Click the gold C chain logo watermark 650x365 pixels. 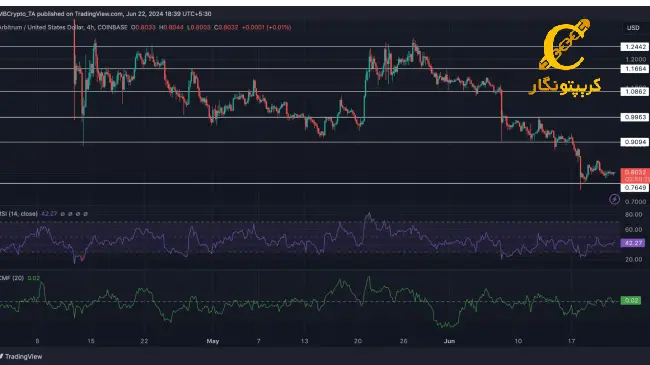point(565,45)
